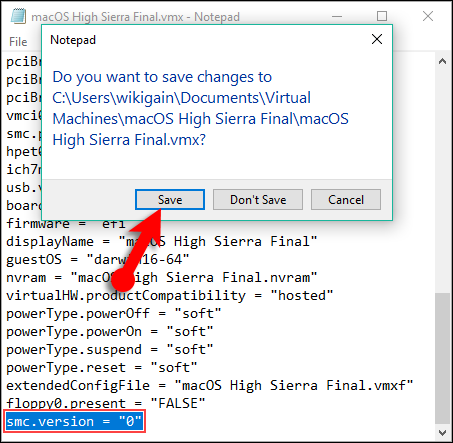Click the guestOS line in the text
Viewport: 453px width, 443px height.
98,259
